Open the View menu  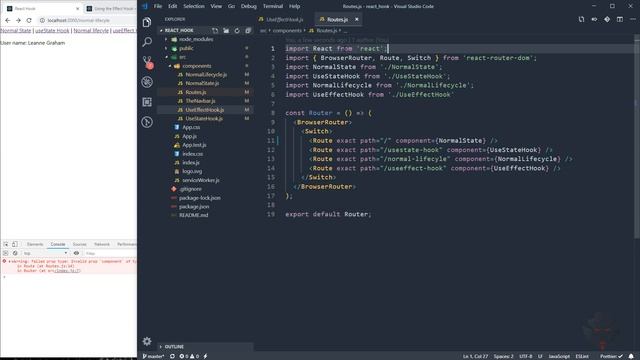[x=216, y=6]
